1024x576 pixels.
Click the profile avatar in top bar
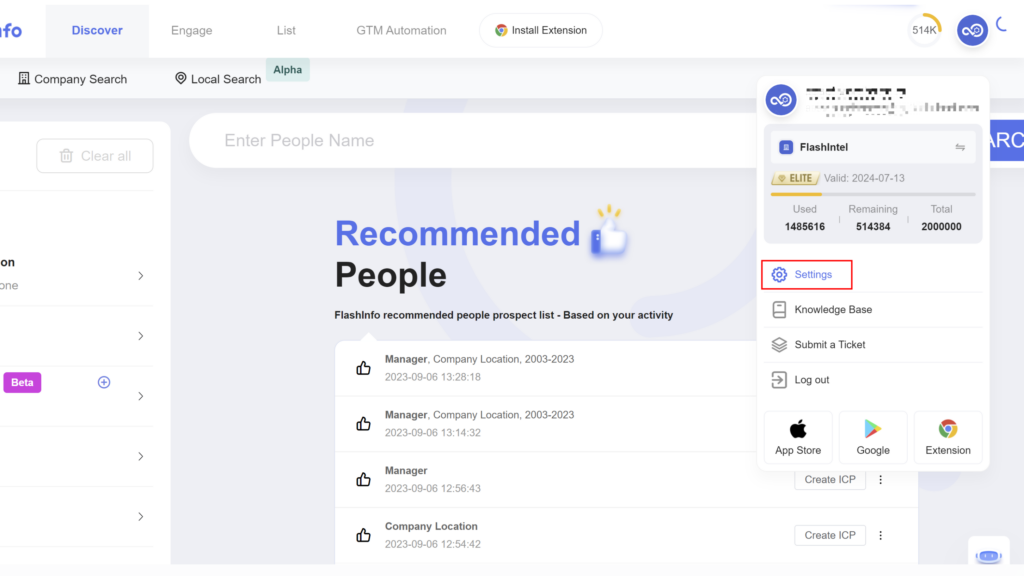(972, 30)
